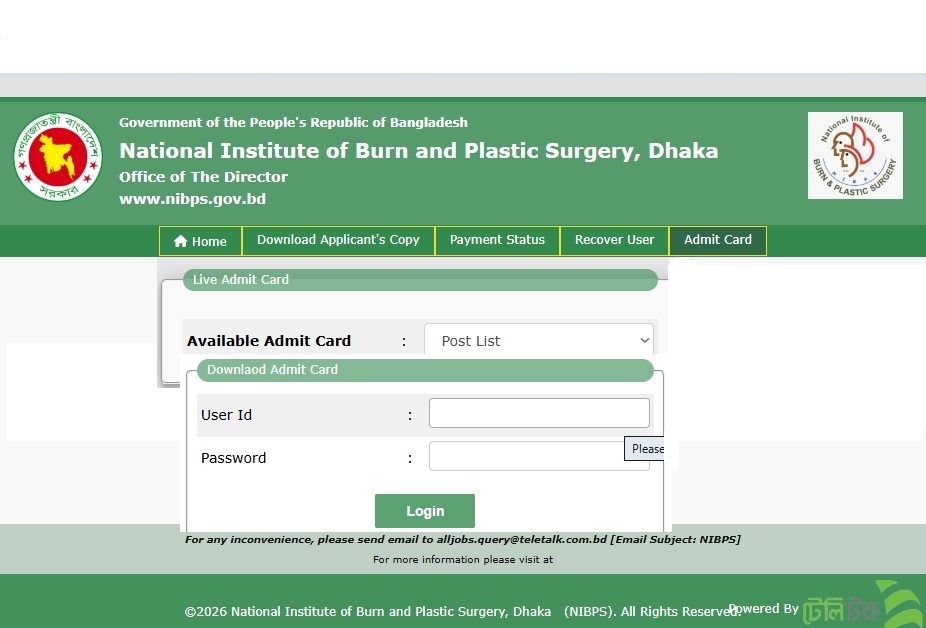Image resolution: width=926 pixels, height=628 pixels.
Task: Open the Download Applicant's Copy page
Action: coord(338,240)
